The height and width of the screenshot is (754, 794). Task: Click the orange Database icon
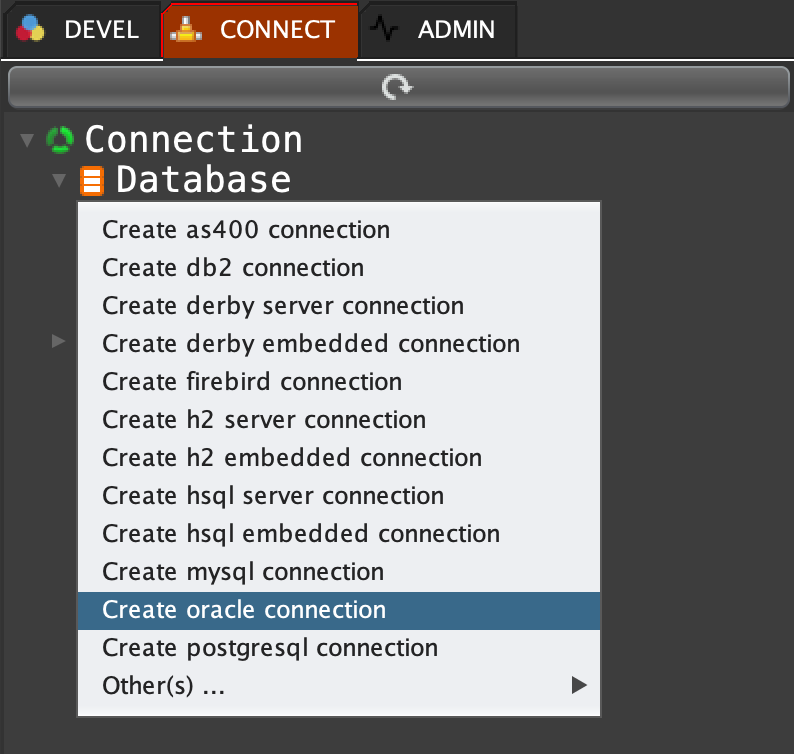(x=92, y=181)
